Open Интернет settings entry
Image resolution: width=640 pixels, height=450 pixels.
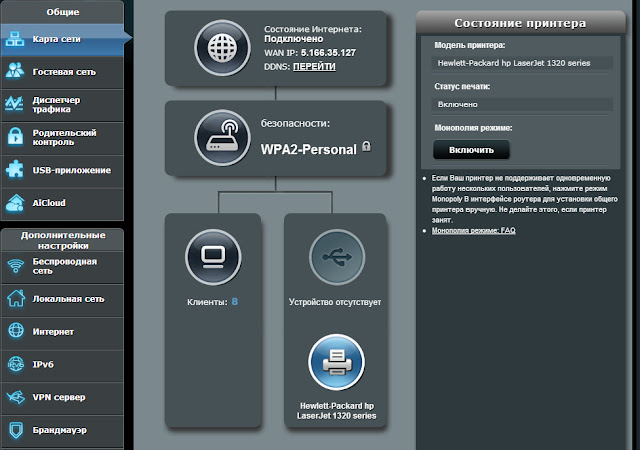pos(62,332)
